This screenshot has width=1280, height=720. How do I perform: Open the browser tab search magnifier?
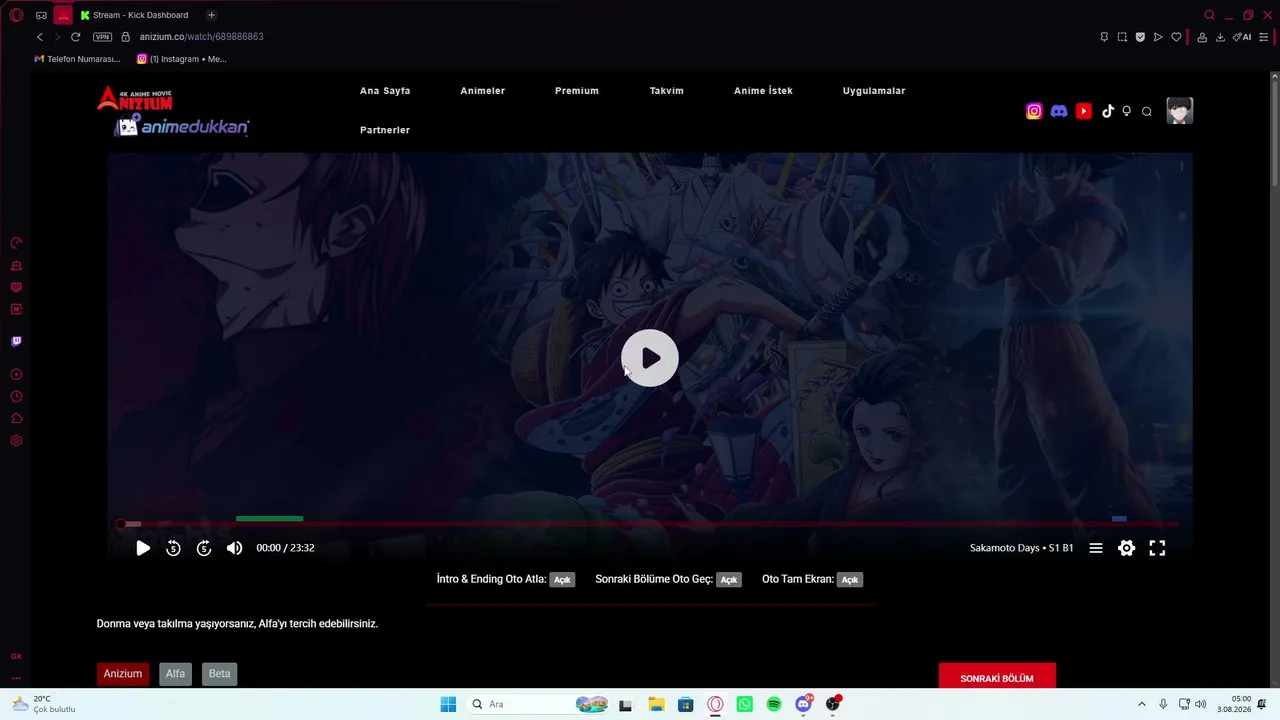pos(1209,15)
